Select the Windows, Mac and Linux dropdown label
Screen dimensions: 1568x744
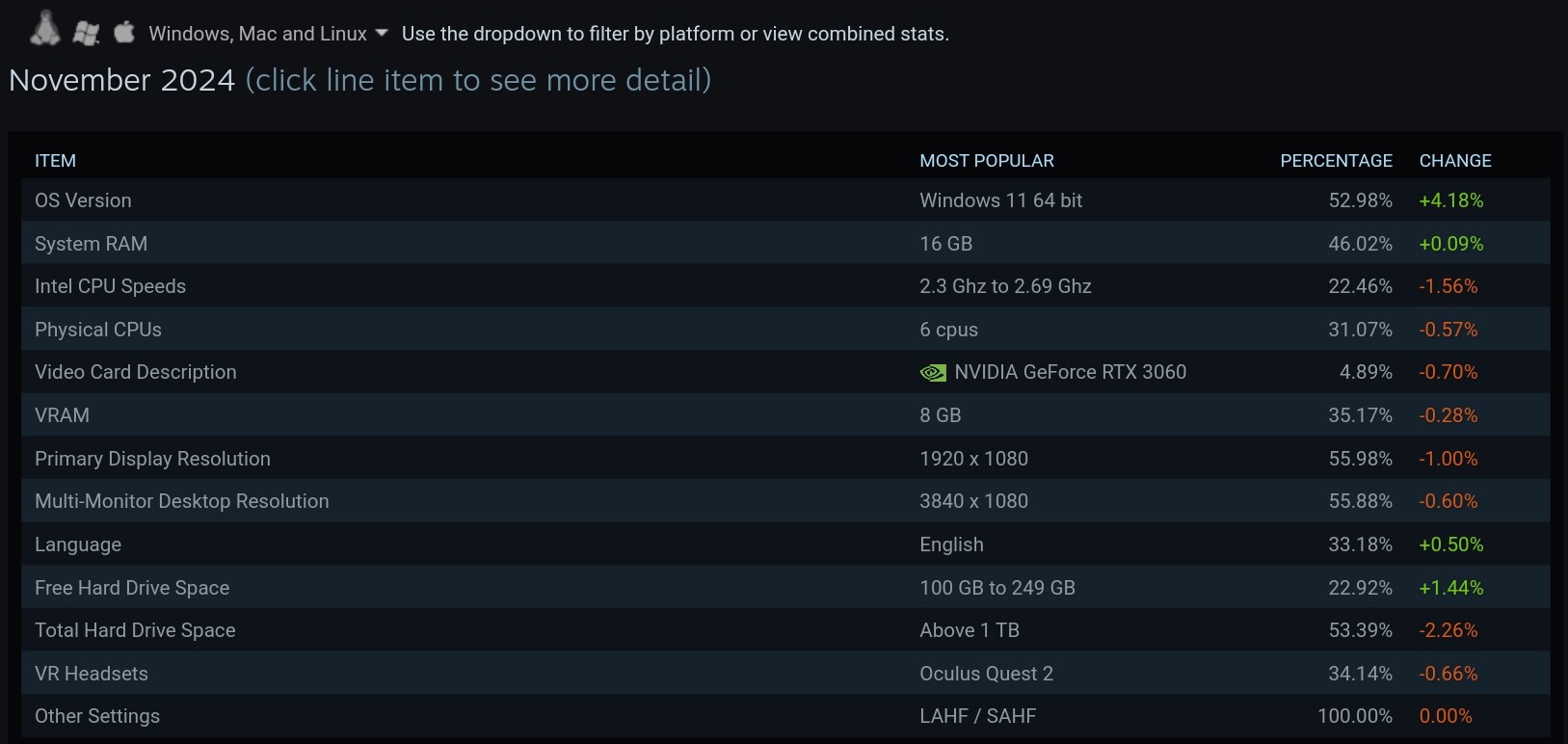(x=257, y=34)
